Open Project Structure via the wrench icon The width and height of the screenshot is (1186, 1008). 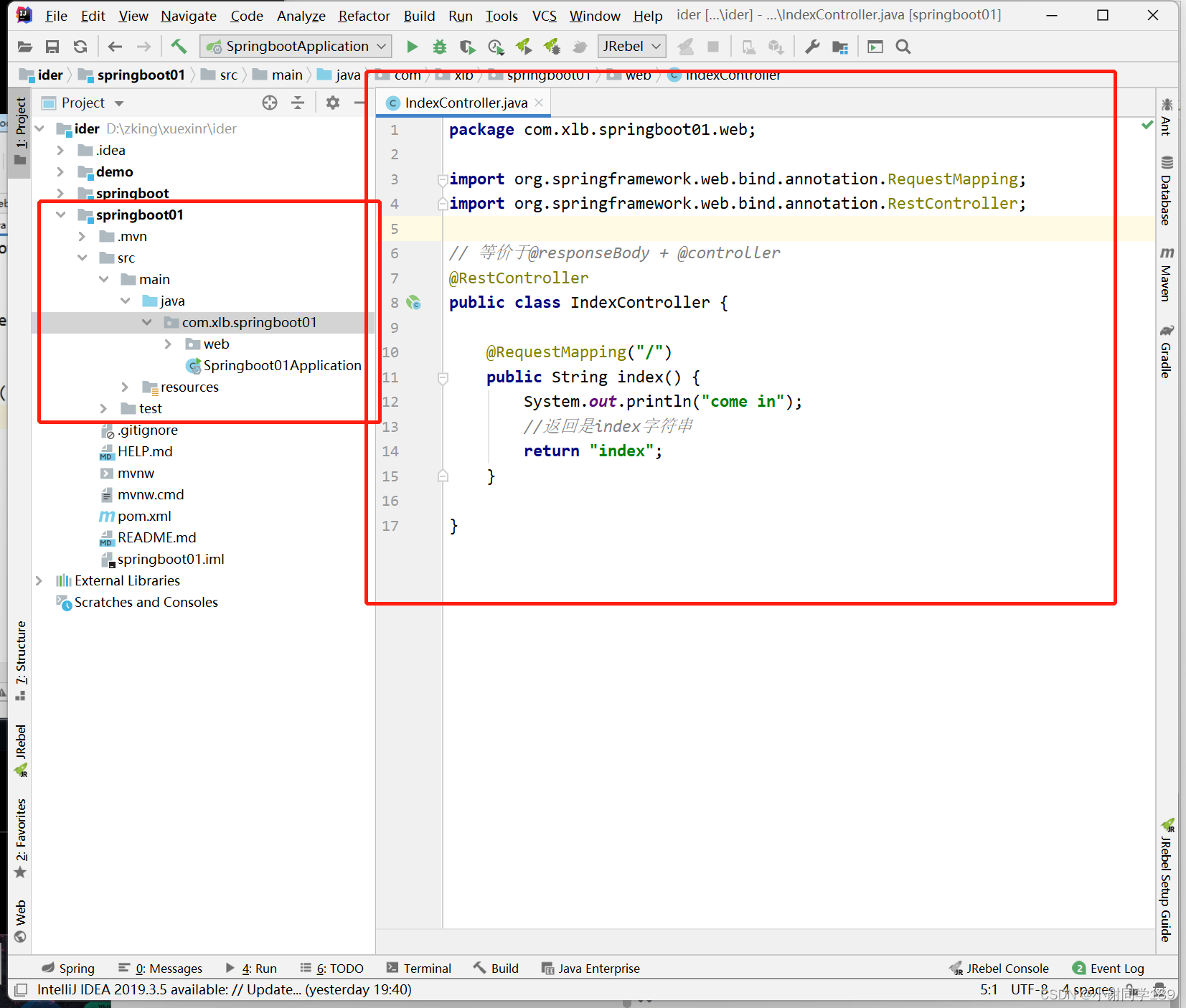pyautogui.click(x=812, y=47)
